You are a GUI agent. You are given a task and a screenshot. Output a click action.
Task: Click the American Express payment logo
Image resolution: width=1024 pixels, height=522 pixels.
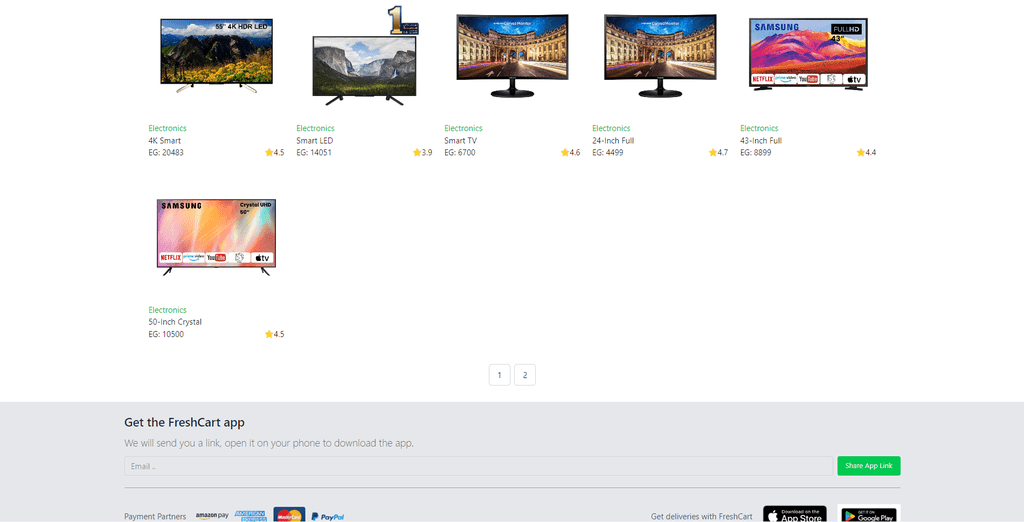pyautogui.click(x=250, y=515)
